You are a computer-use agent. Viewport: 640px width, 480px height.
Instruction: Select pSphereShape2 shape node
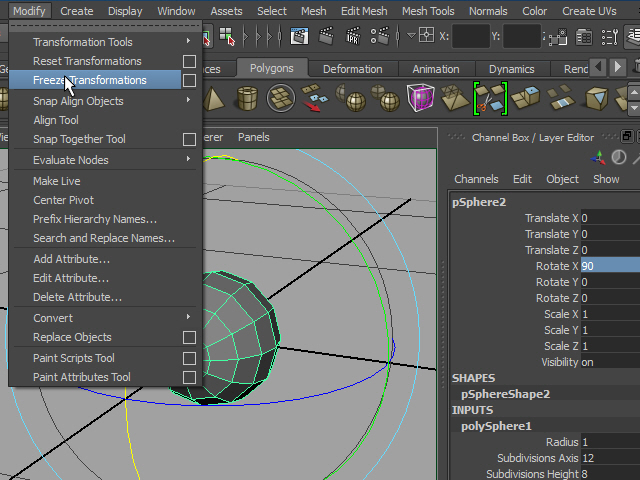coord(505,394)
